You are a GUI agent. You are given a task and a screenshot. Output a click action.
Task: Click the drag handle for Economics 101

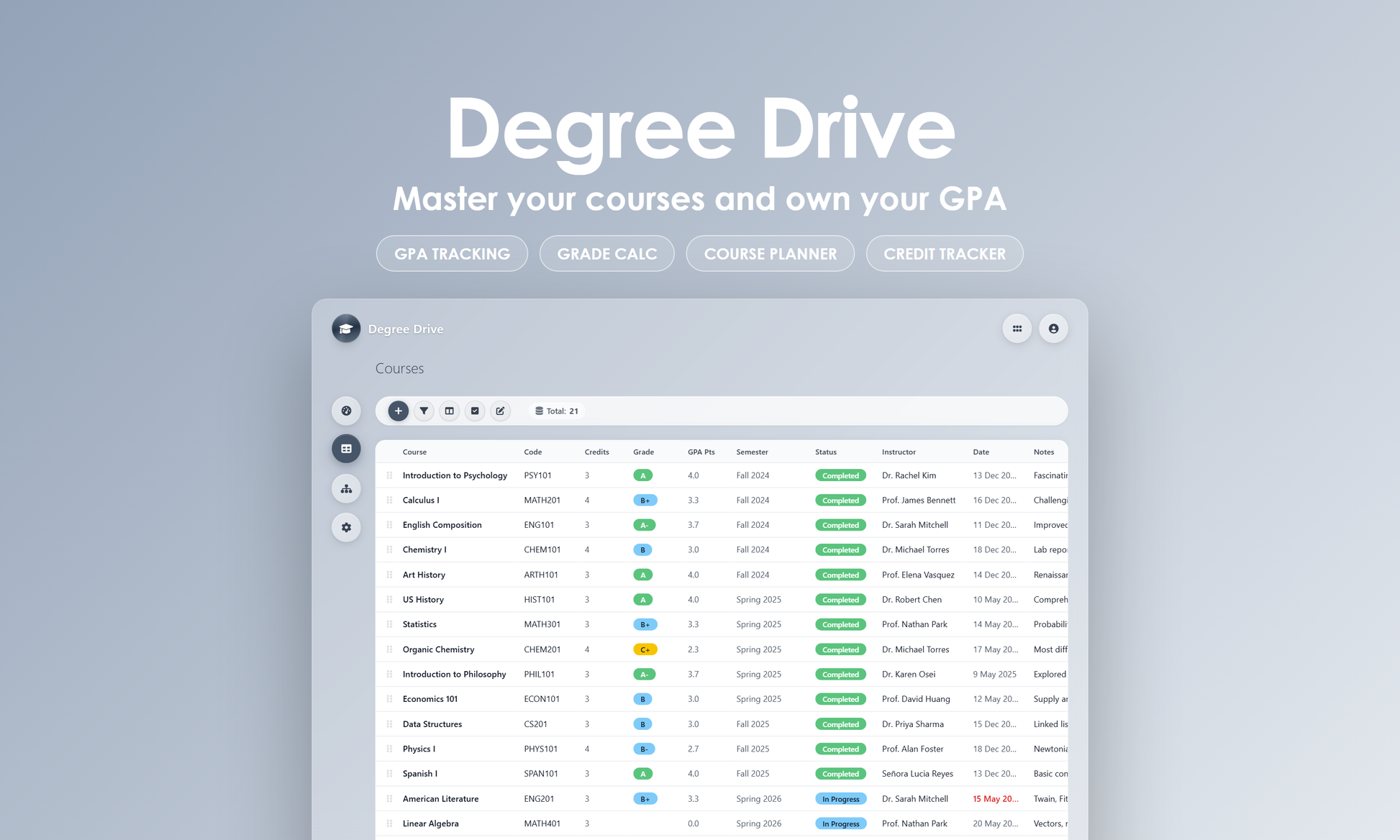389,699
